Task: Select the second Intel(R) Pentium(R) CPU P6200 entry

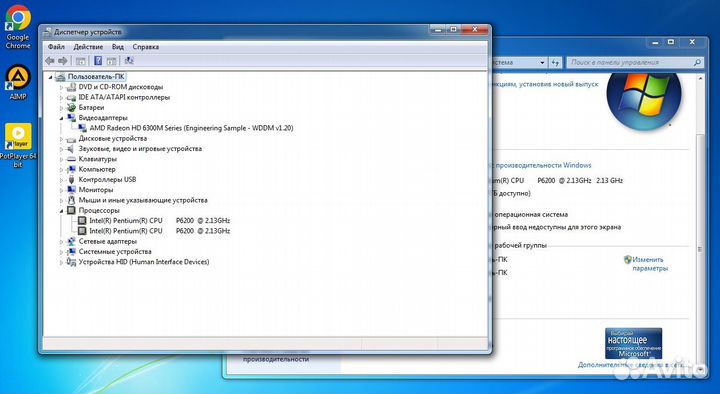Action: click(159, 231)
